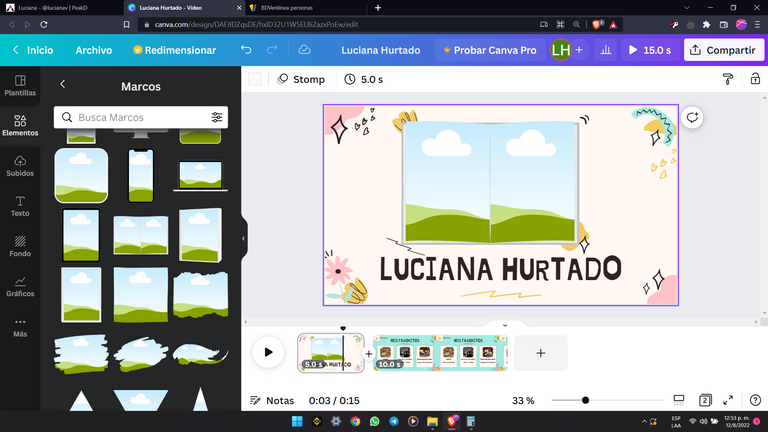Click the copy style paint roller icon

[x=728, y=79]
